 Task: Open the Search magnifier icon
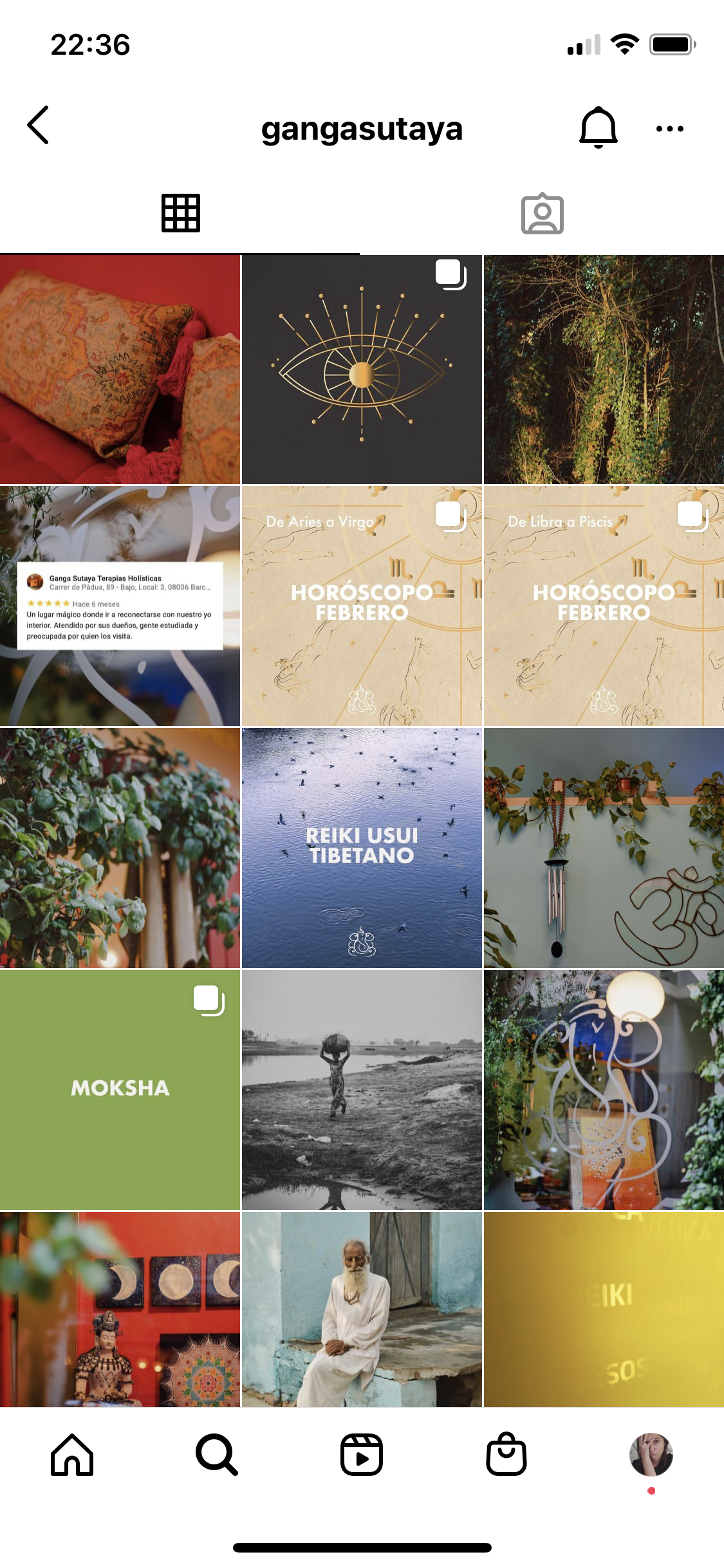(x=217, y=1455)
